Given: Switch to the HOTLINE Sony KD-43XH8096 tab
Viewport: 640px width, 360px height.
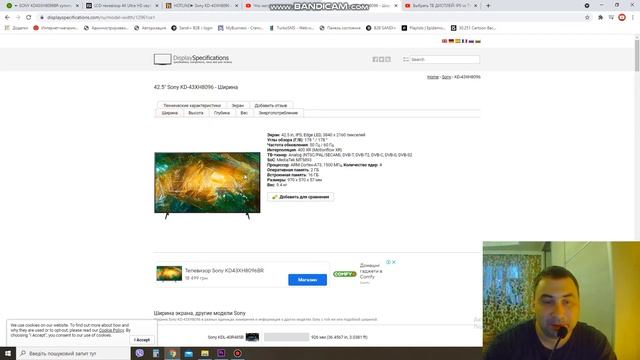Looking at the screenshot, I should coord(202,6).
